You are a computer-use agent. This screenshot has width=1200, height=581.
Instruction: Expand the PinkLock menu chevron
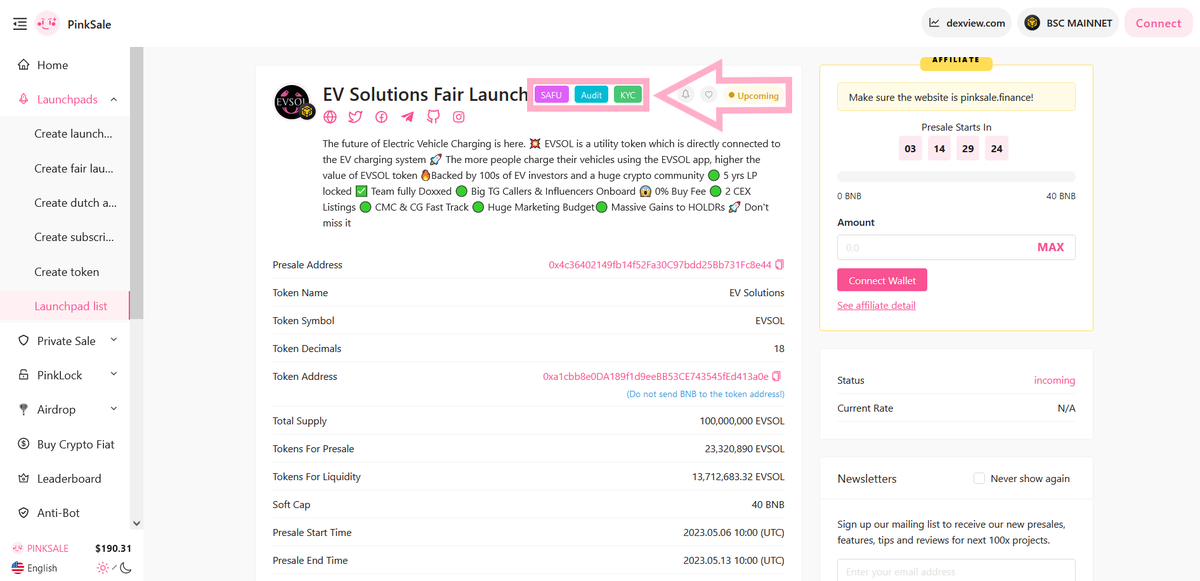[x=114, y=375]
